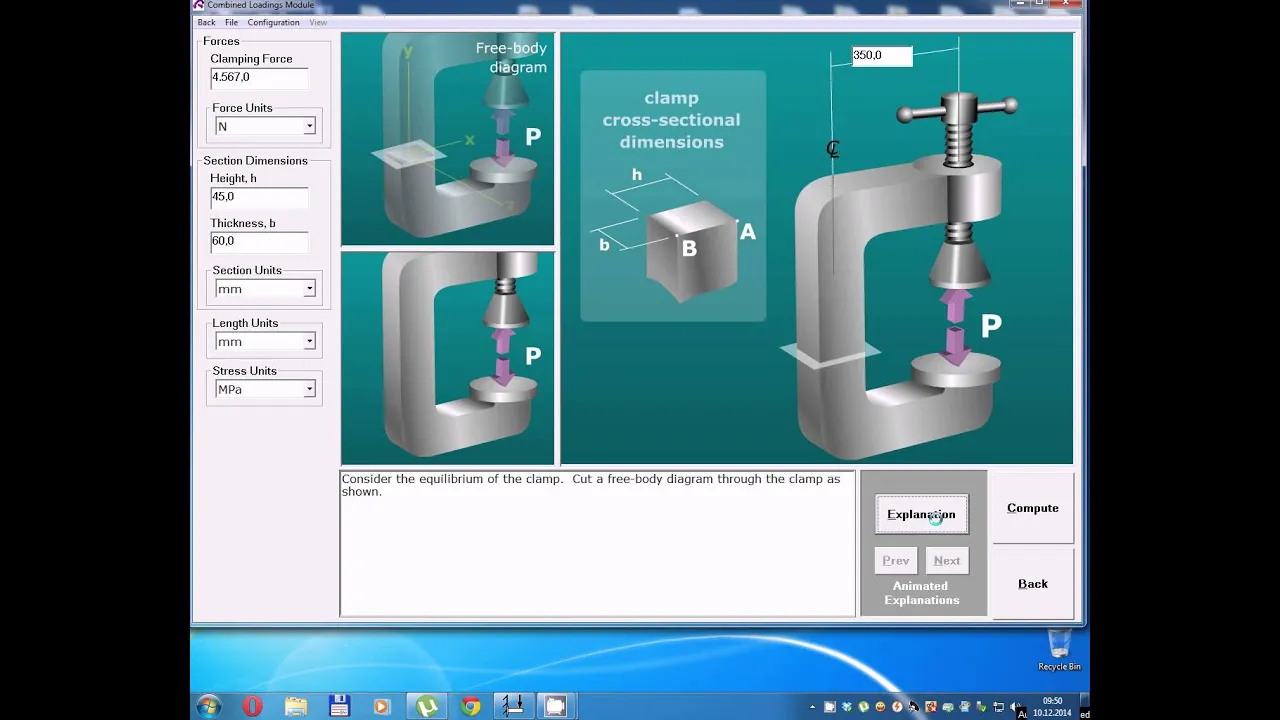Click the floppy disk taskbar icon
The image size is (1280, 720).
[339, 707]
